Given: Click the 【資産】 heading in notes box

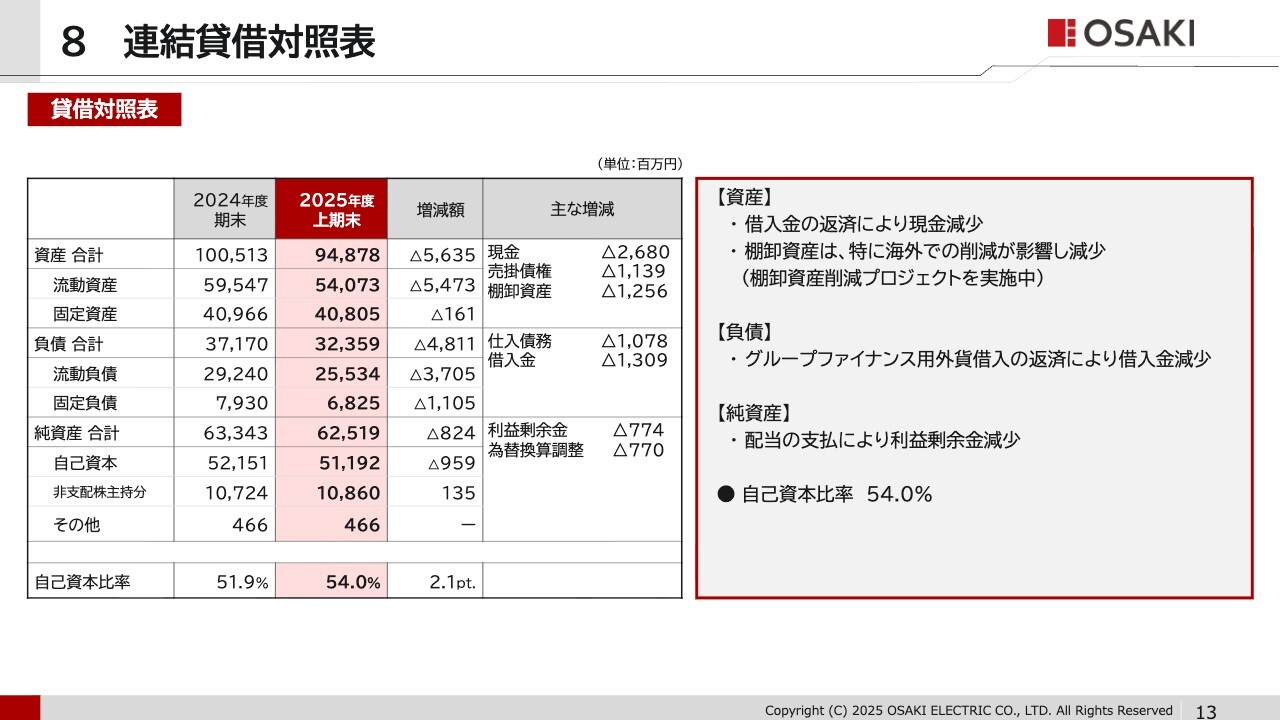Looking at the screenshot, I should point(745,198).
